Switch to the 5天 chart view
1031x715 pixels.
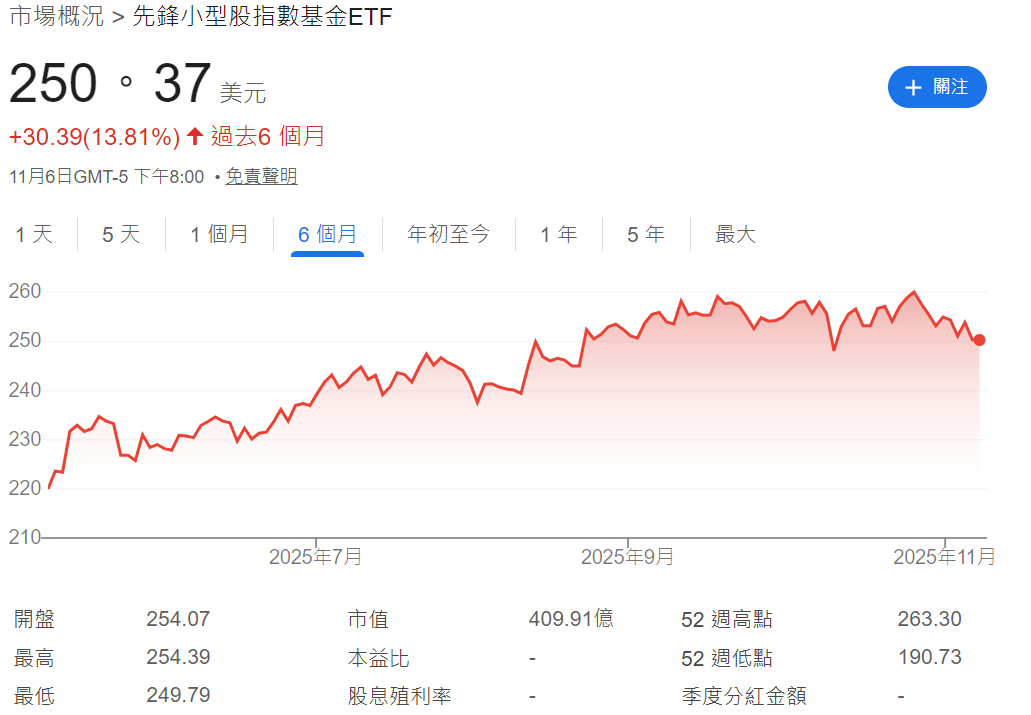pyautogui.click(x=119, y=234)
